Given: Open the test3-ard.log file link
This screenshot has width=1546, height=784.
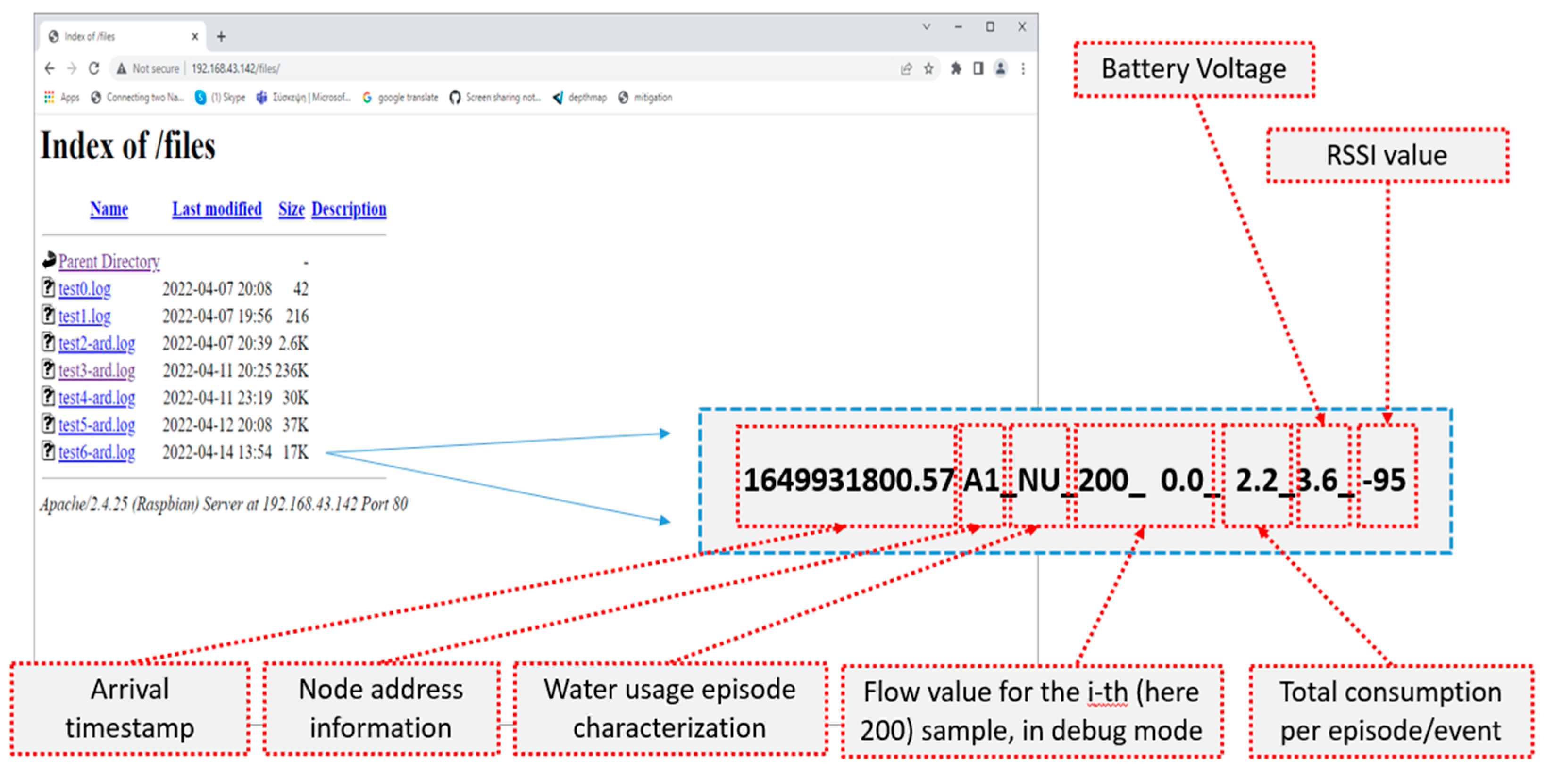Looking at the screenshot, I should (97, 370).
